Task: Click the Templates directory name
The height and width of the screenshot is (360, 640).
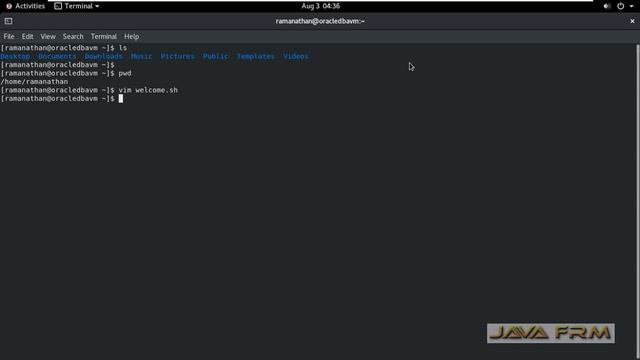Action: (256, 56)
